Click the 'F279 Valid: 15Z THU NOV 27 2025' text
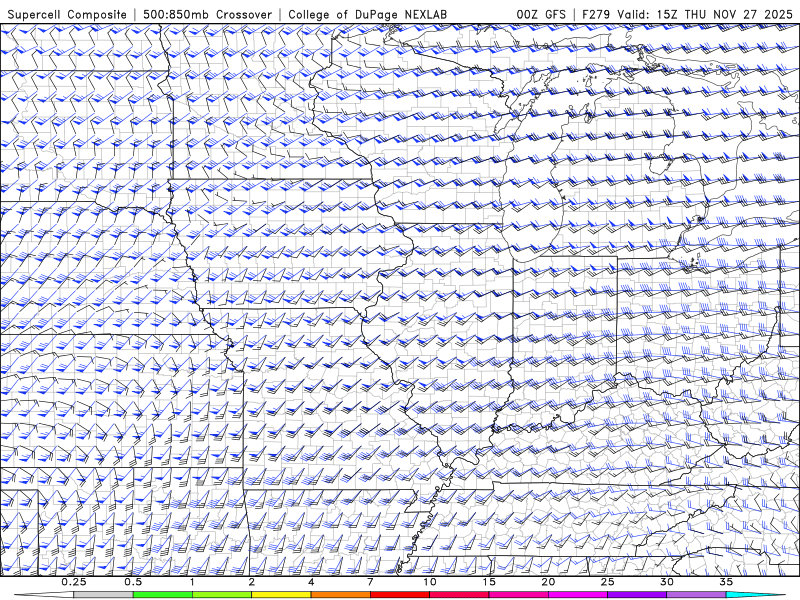The width and height of the screenshot is (800, 600). tap(687, 14)
